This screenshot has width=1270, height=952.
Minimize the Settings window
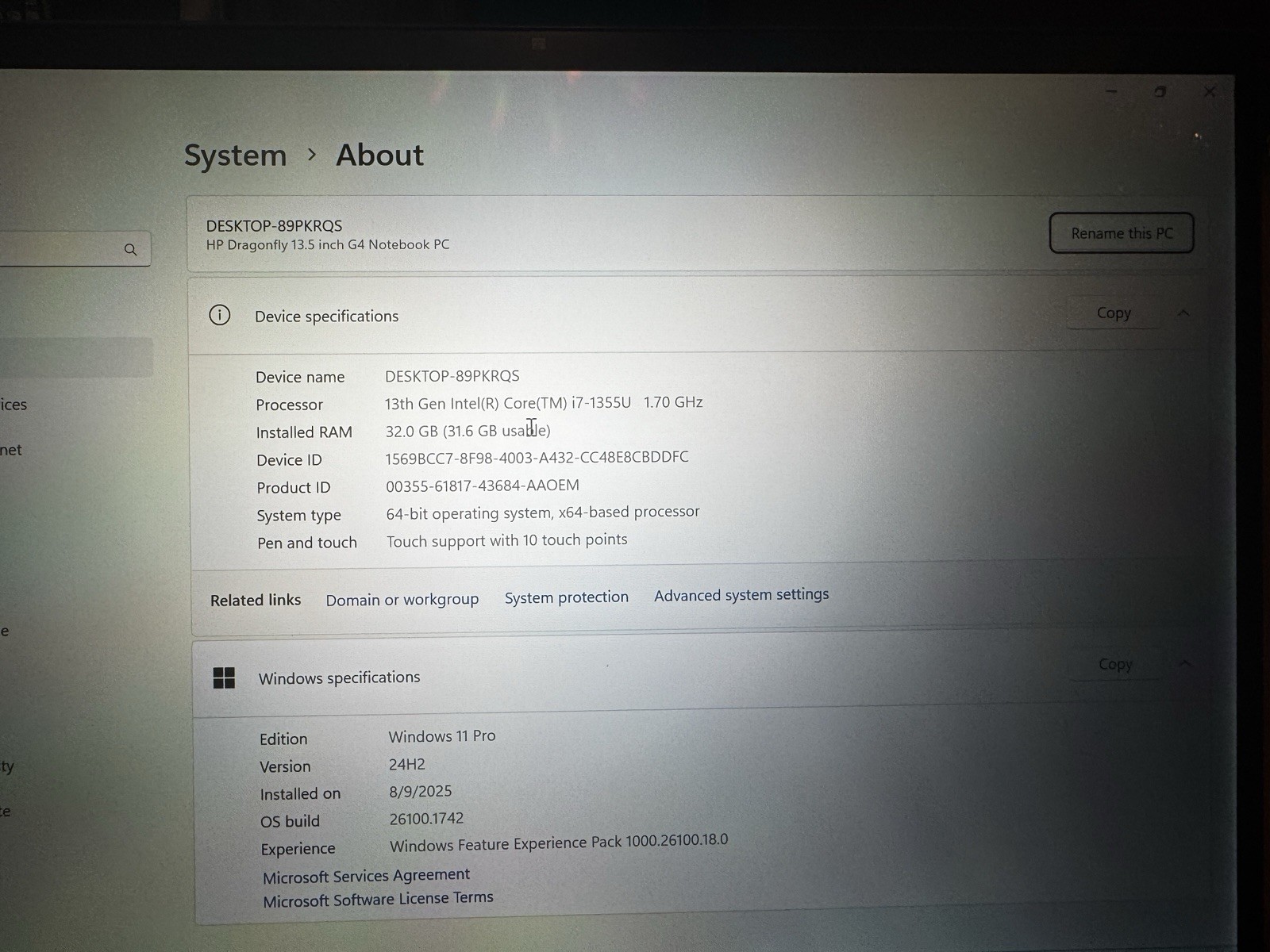pos(1111,92)
